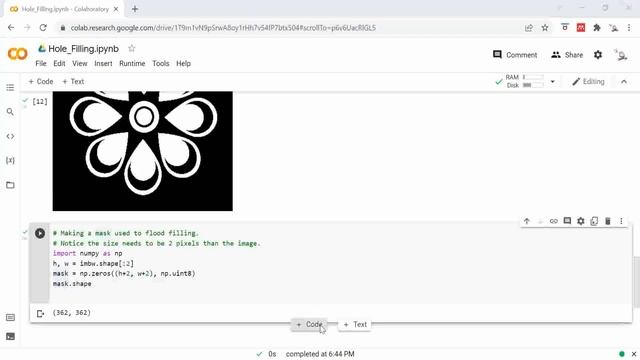Image resolution: width=640 pixels, height=360 pixels.
Task: Open the files folder panel
Action: [10, 185]
